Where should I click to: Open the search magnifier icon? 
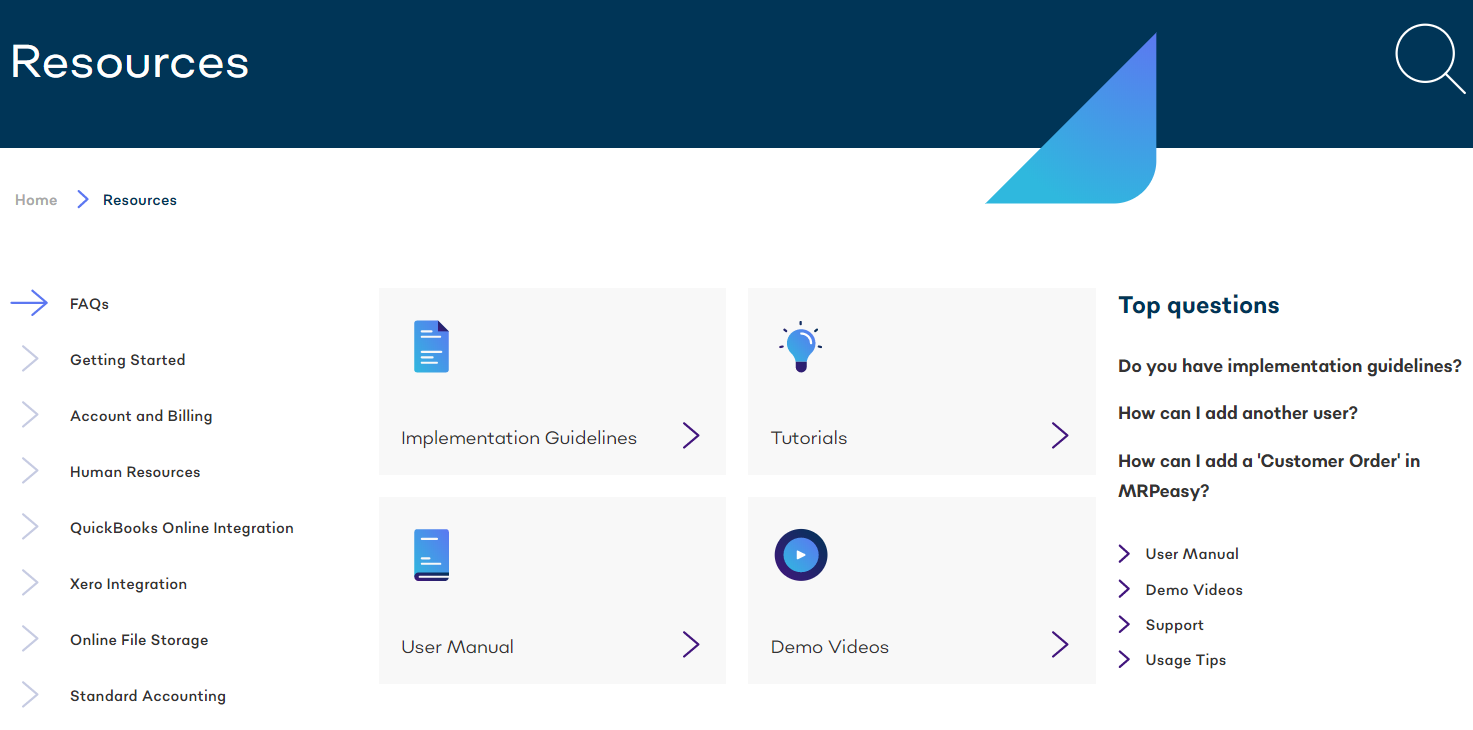(1430, 59)
